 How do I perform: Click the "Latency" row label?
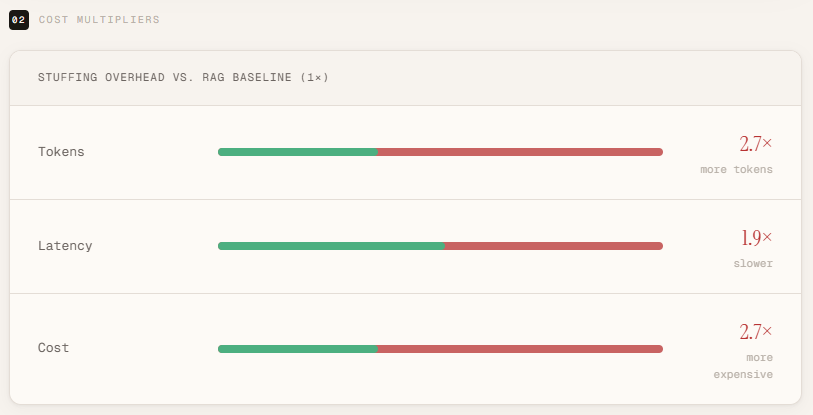[x=65, y=246]
